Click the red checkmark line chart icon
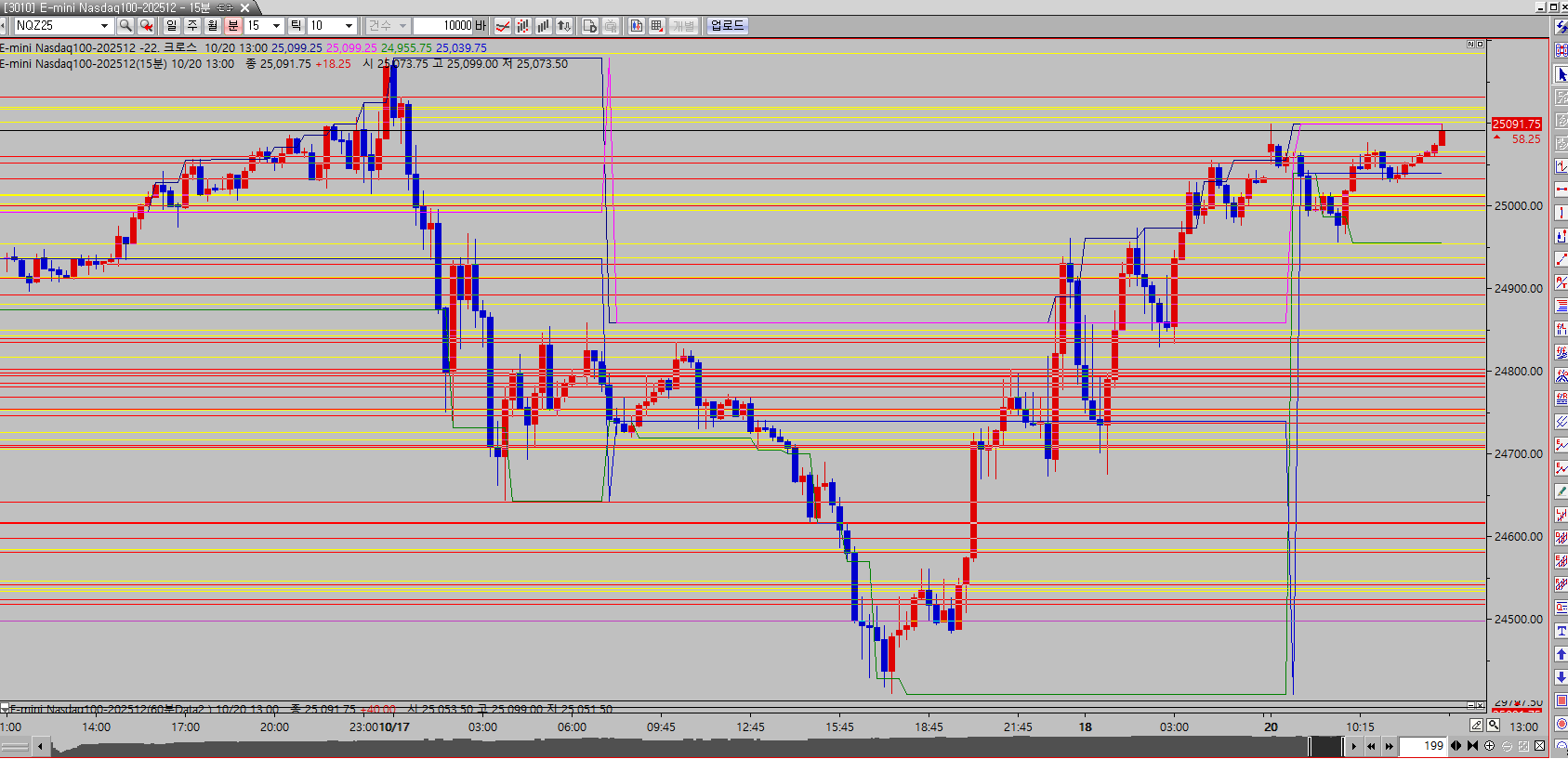The height and width of the screenshot is (759, 1568). point(502,26)
